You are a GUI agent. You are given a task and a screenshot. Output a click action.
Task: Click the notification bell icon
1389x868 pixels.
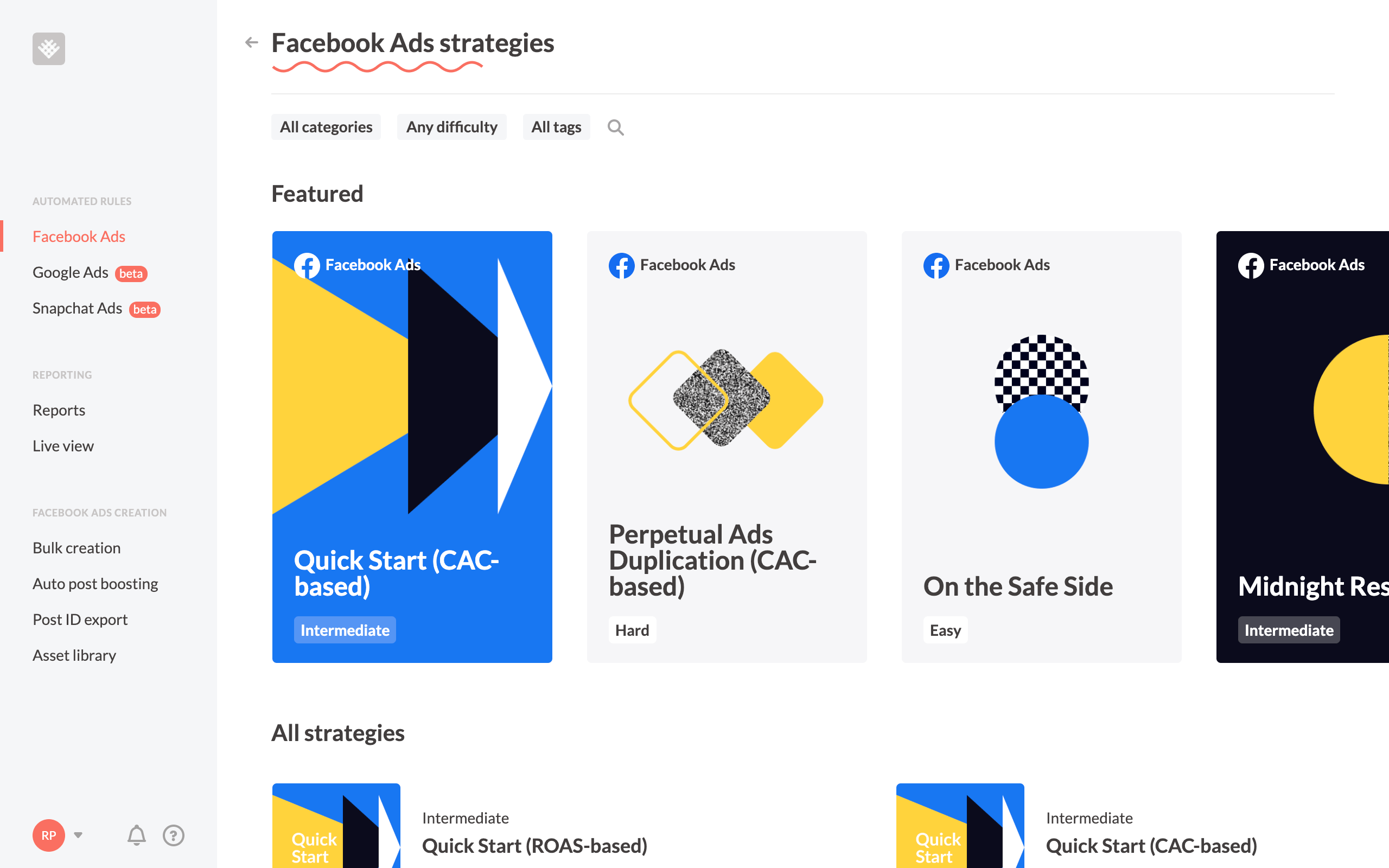pos(136,834)
